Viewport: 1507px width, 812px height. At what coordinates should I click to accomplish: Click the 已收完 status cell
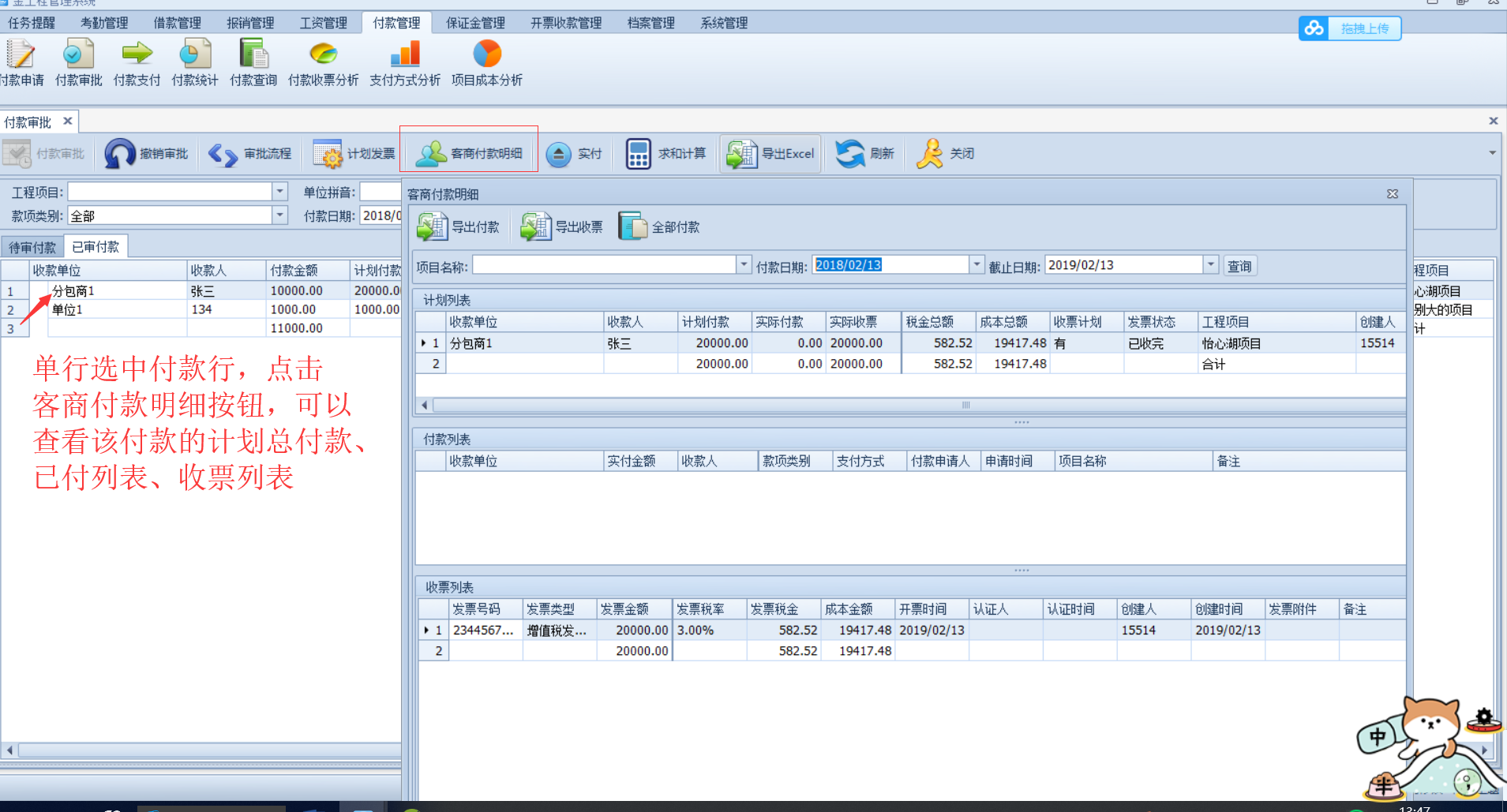[1160, 343]
